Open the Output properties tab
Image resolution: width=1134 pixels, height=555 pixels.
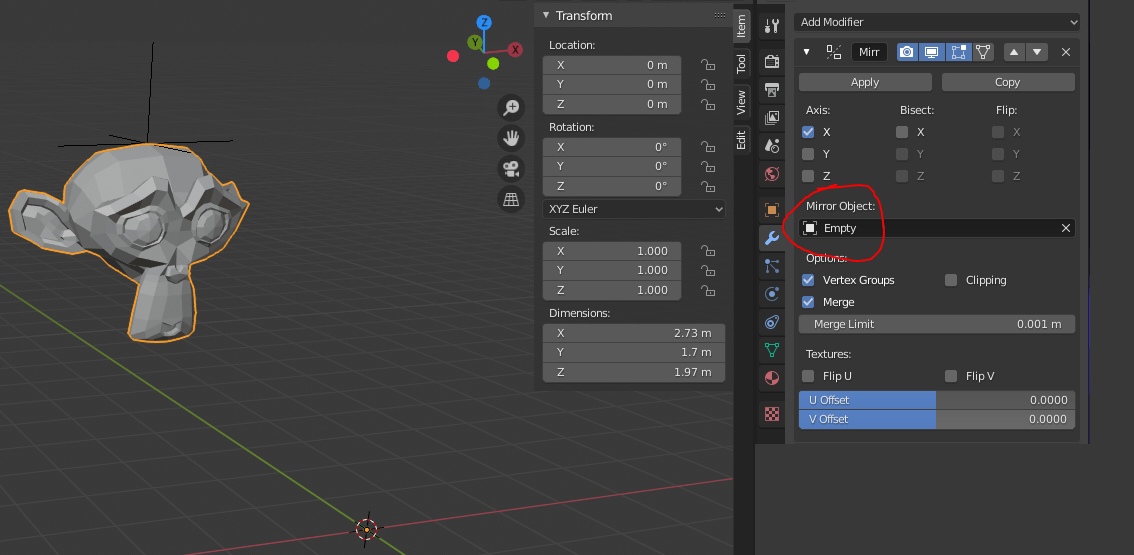772,90
